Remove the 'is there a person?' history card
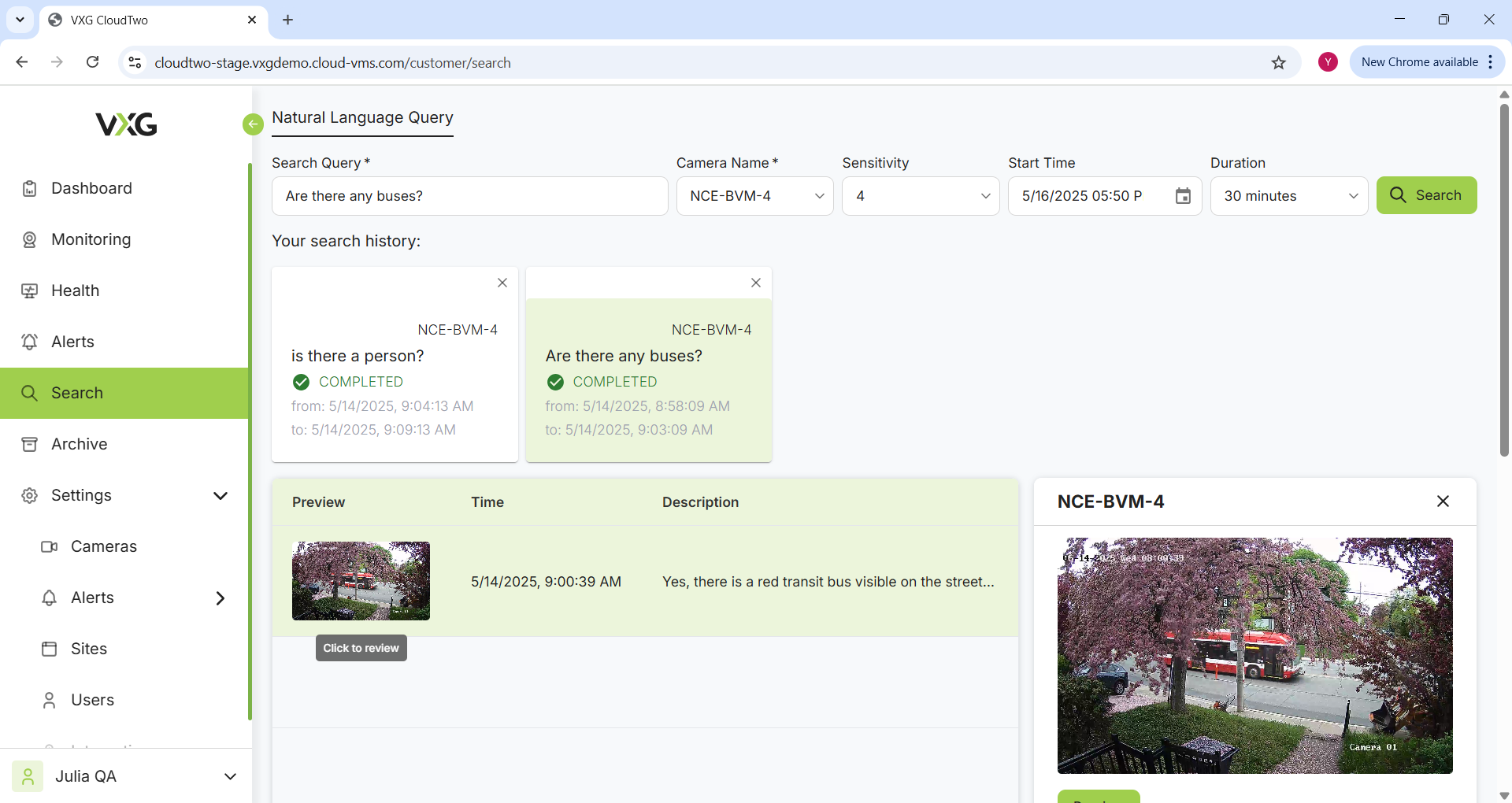Screen dimensions: 1512x803 [502, 283]
